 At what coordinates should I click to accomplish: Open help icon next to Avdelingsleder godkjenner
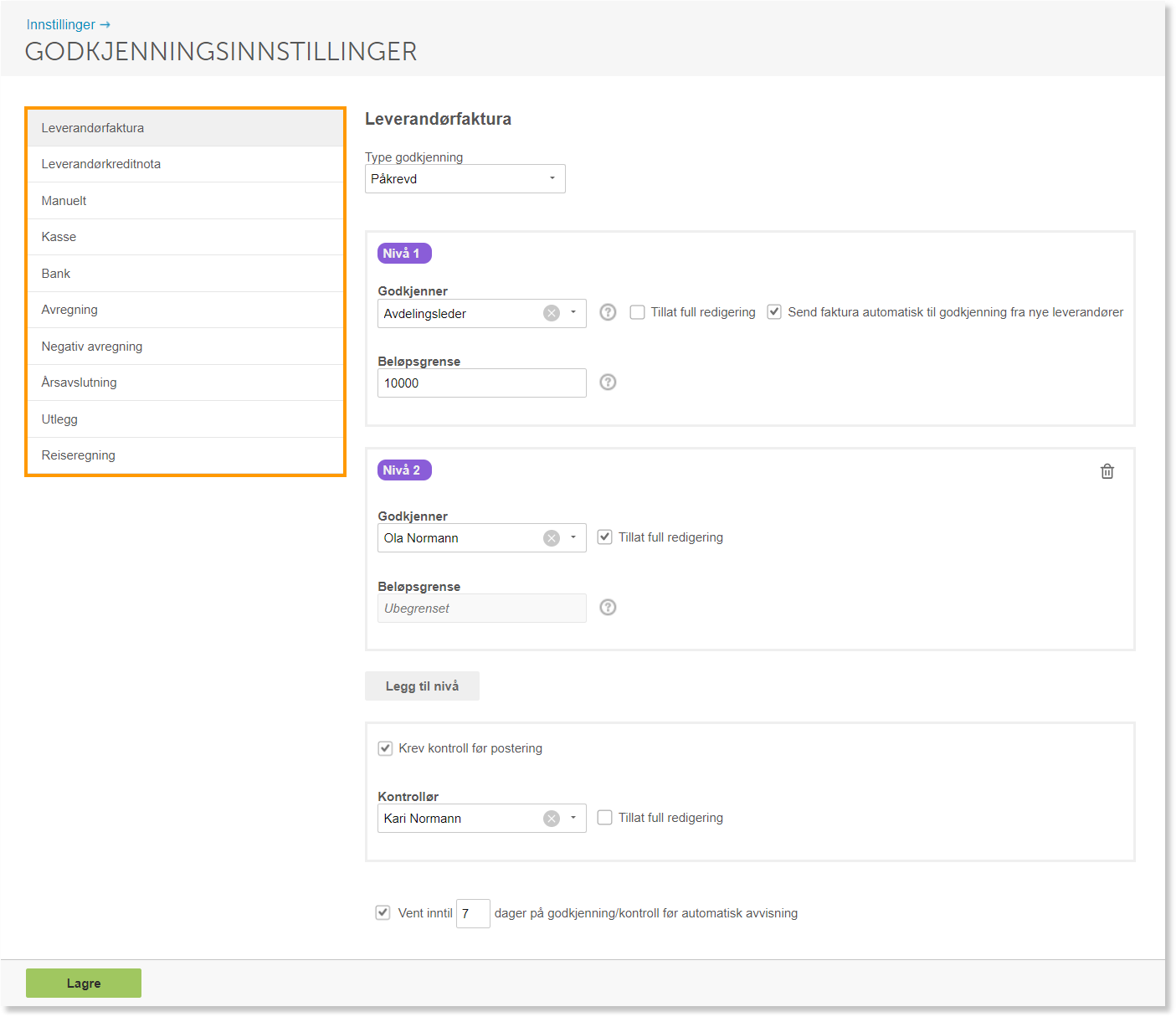click(609, 312)
